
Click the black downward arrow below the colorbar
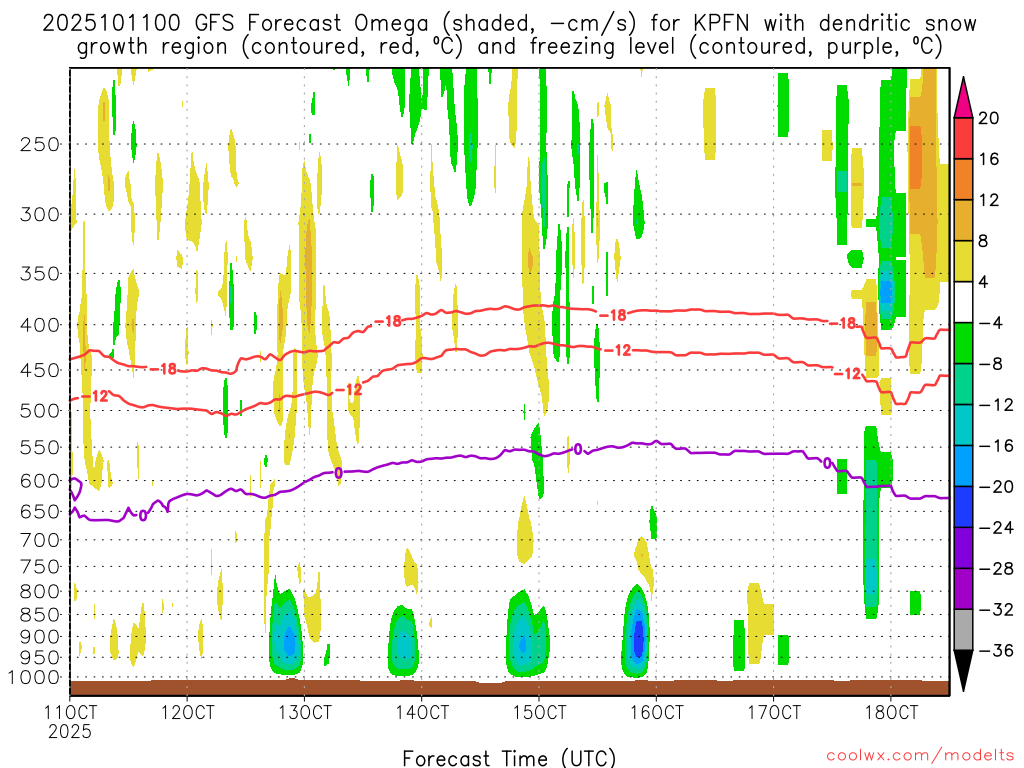964,672
